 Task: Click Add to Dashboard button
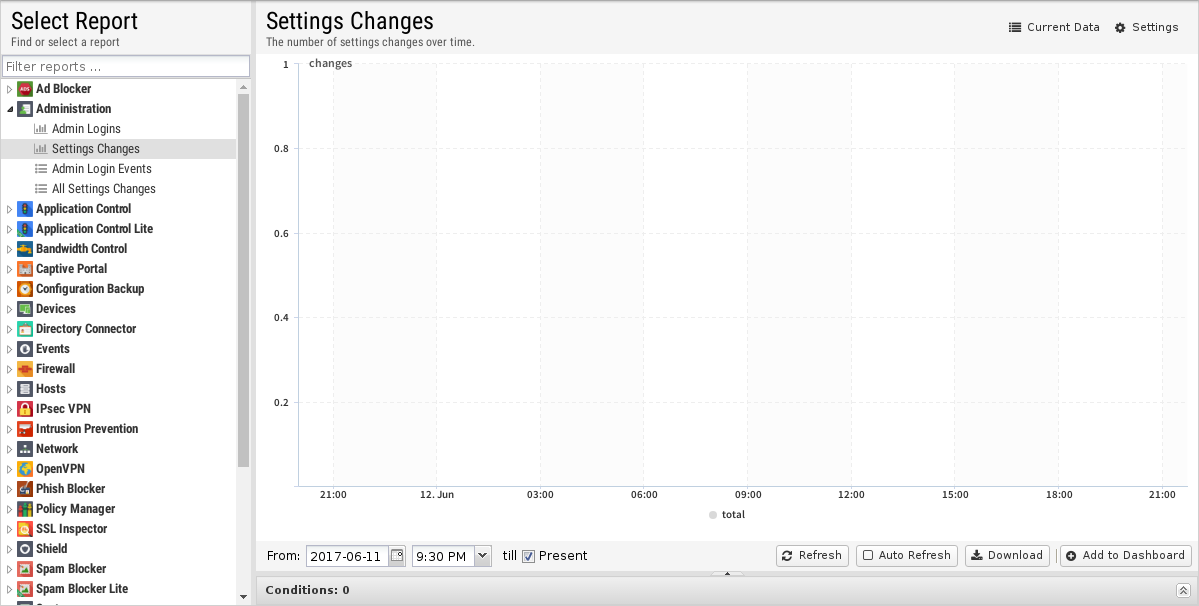coord(1126,556)
